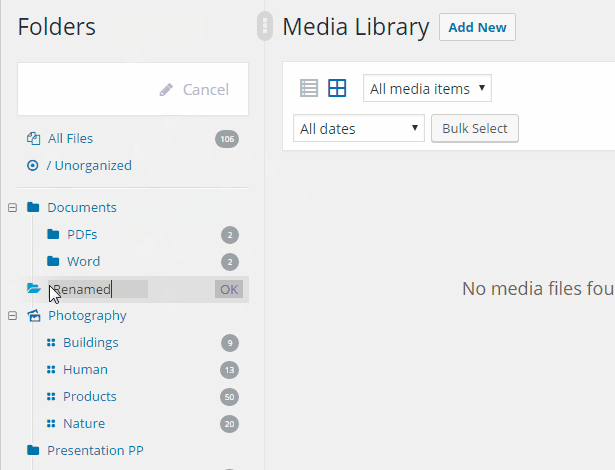615x470 pixels.
Task: Click the Add New button
Action: (477, 27)
